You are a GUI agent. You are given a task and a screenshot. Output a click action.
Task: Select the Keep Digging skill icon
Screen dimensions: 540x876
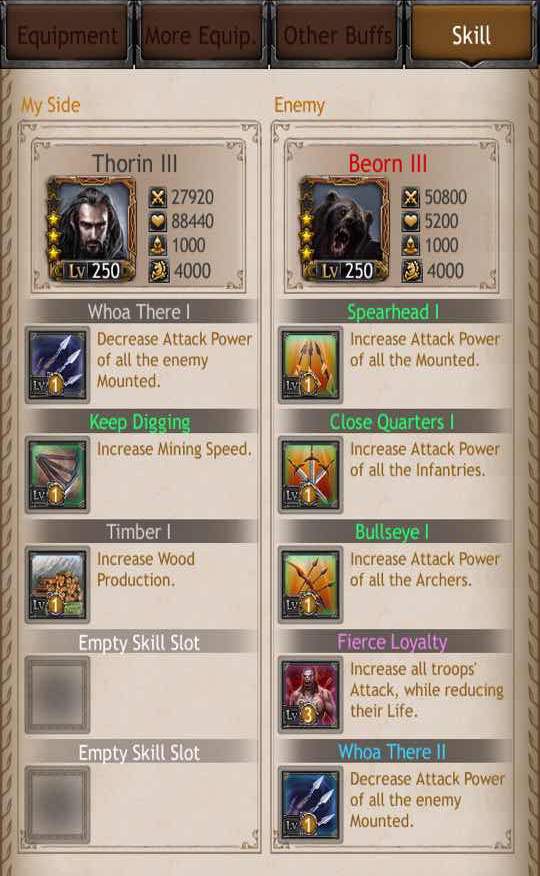(58, 475)
